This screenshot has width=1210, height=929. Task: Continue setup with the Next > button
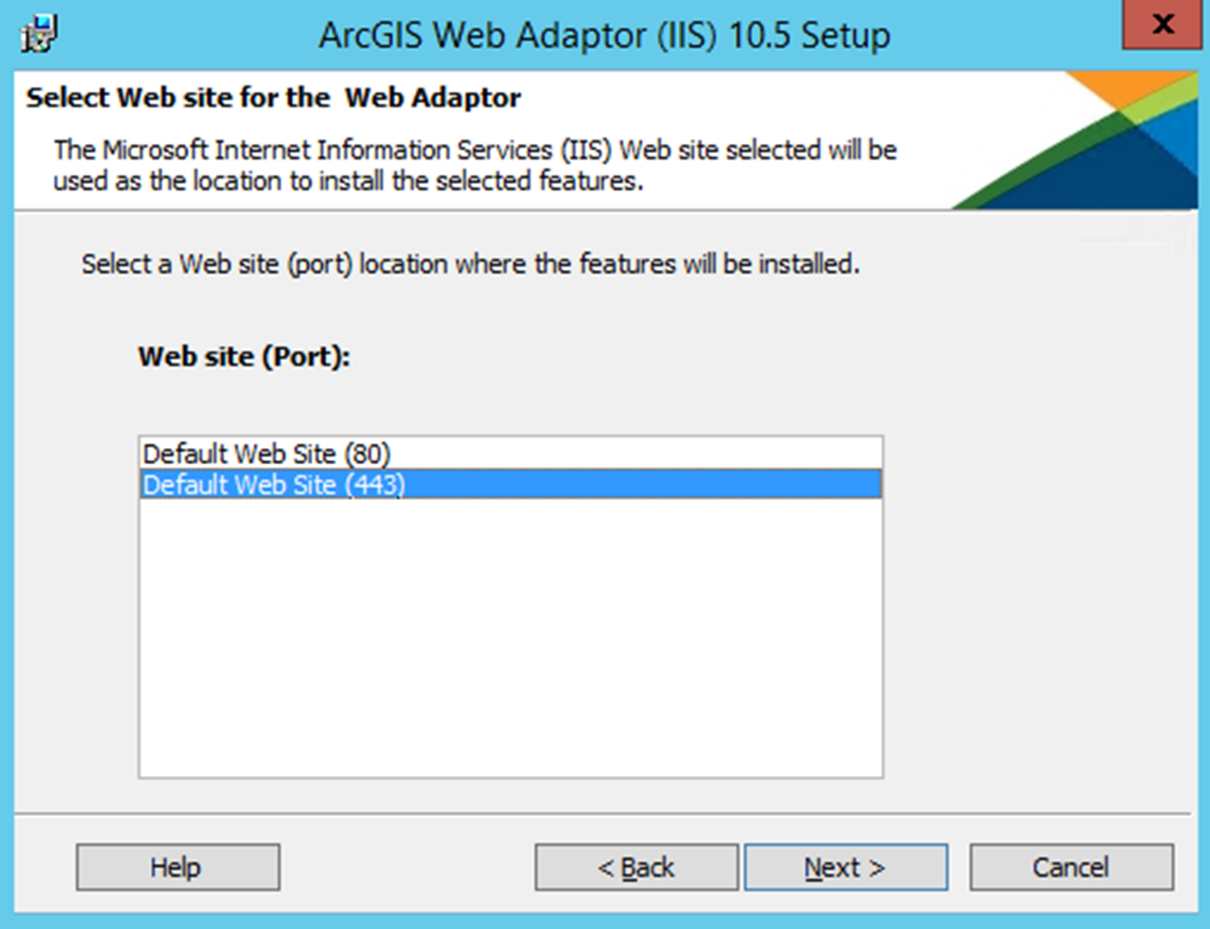pos(846,867)
